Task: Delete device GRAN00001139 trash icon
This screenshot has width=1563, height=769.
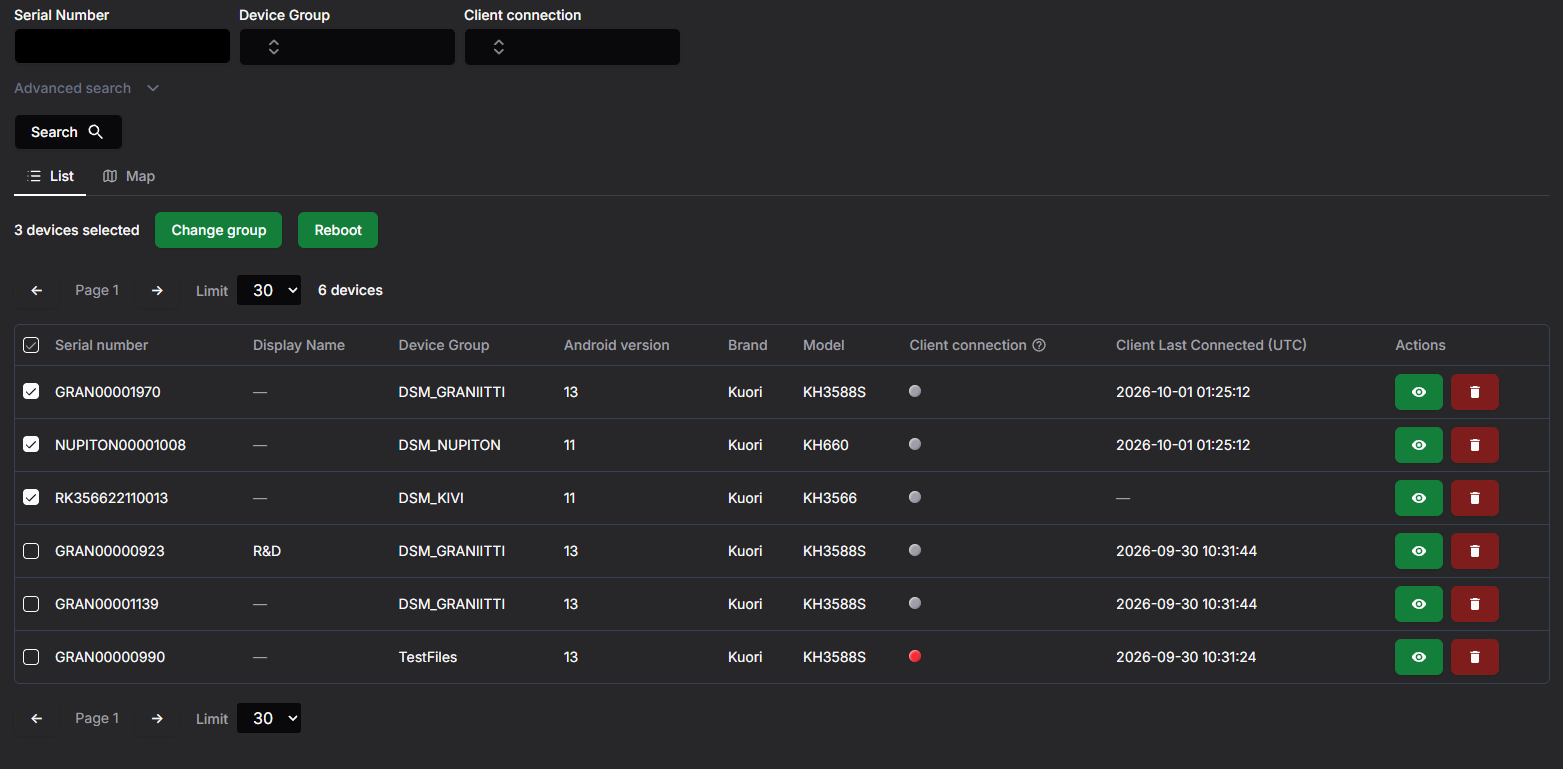Action: tap(1475, 604)
